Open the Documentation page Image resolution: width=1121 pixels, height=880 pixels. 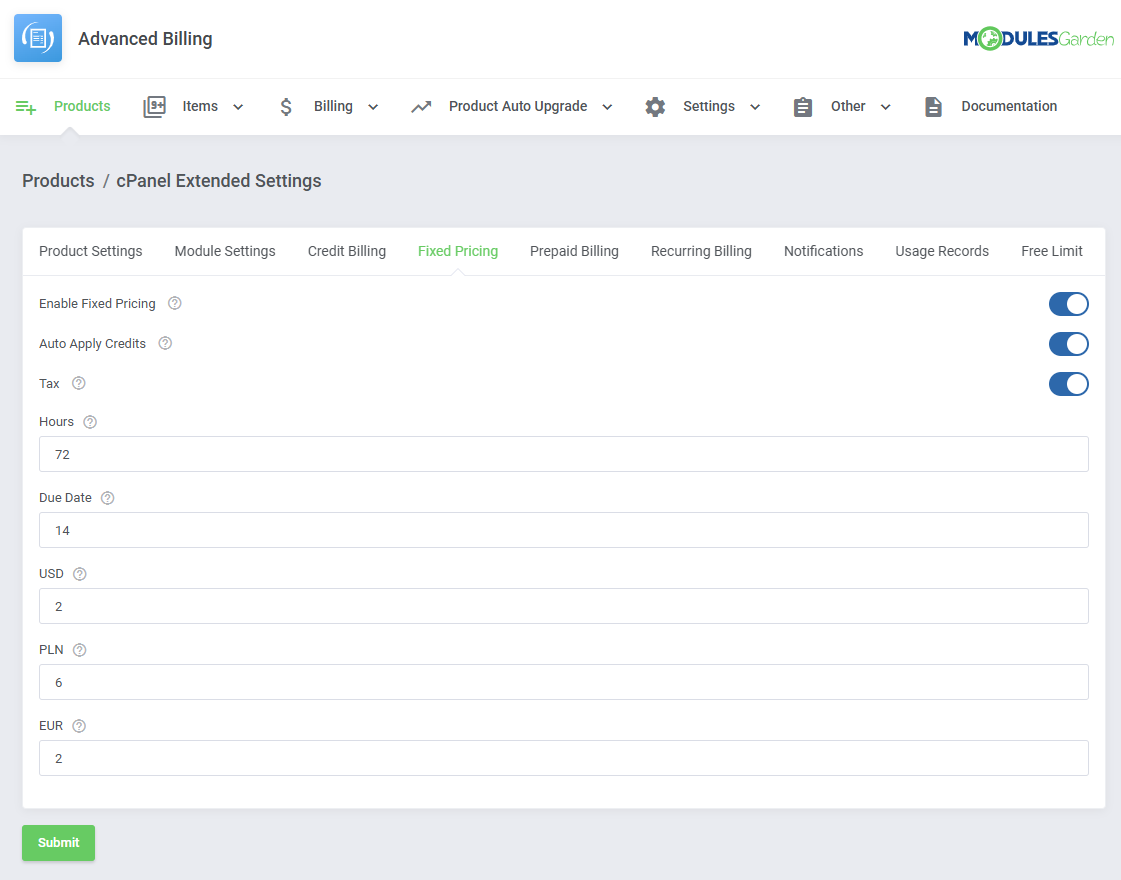pos(1009,106)
